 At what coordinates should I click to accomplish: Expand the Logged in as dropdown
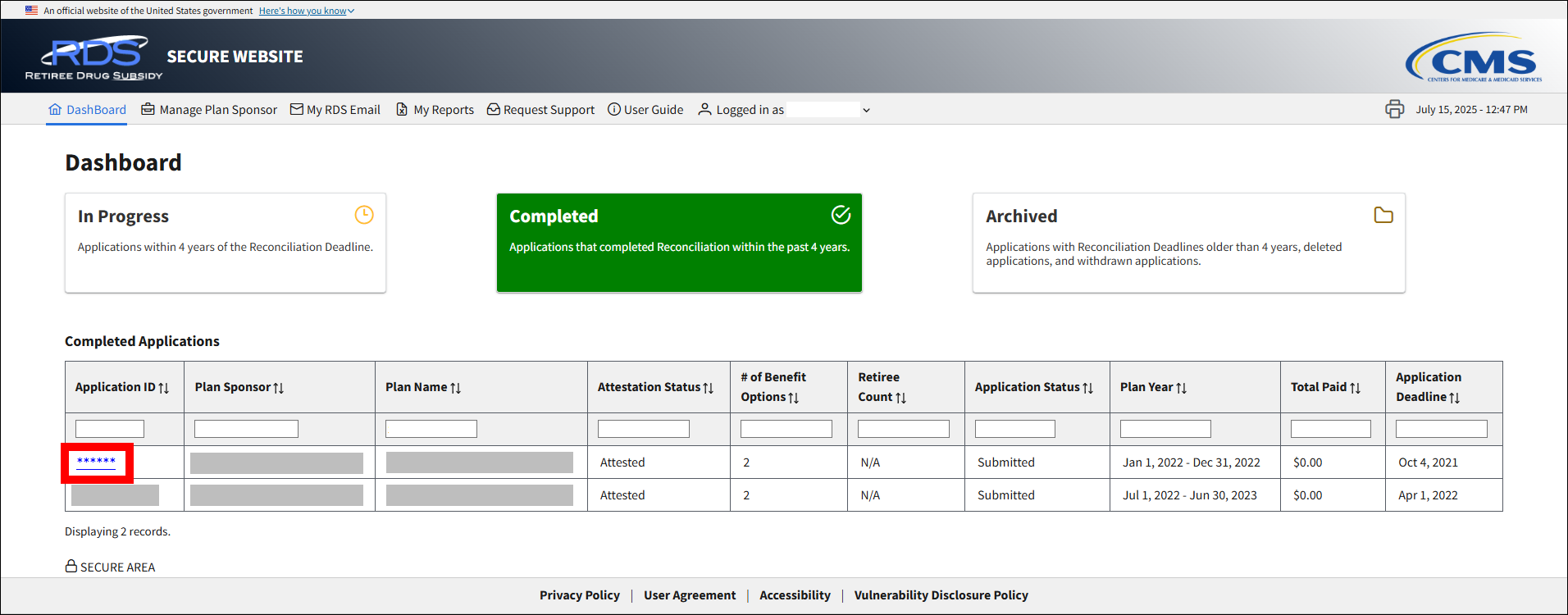[x=866, y=110]
